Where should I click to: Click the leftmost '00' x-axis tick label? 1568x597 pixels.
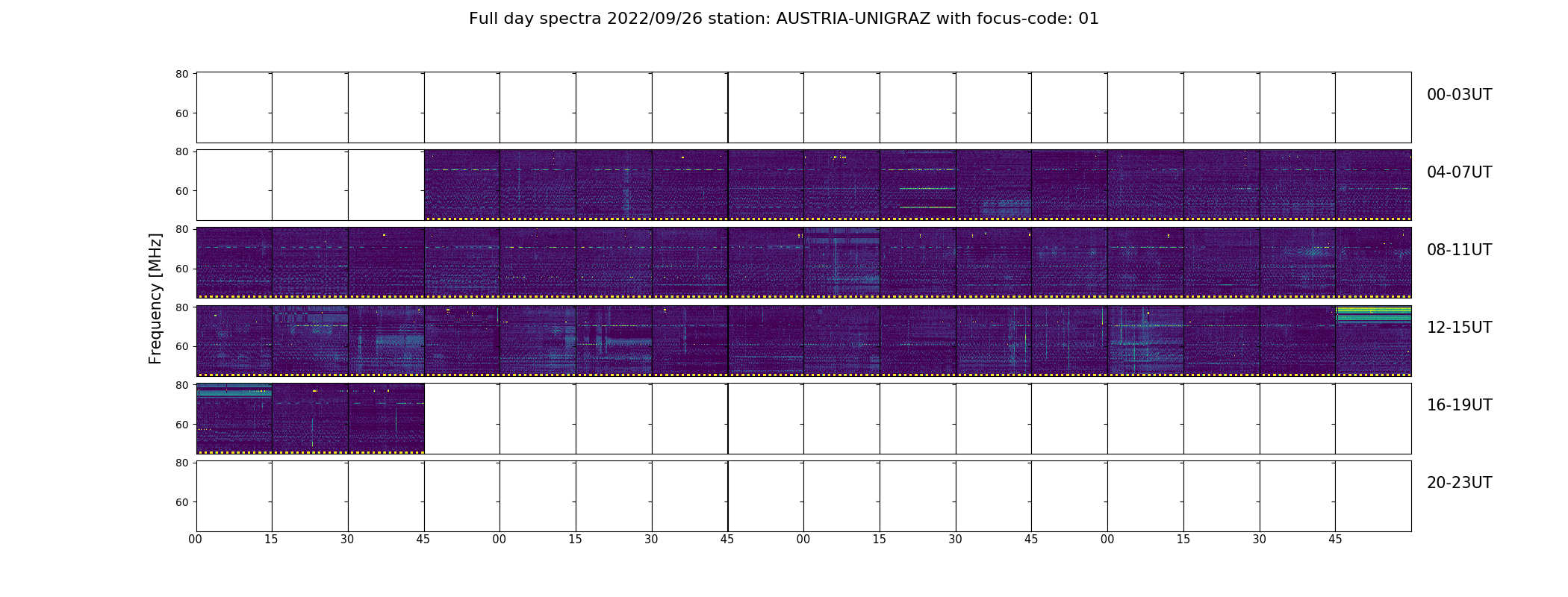coord(196,540)
